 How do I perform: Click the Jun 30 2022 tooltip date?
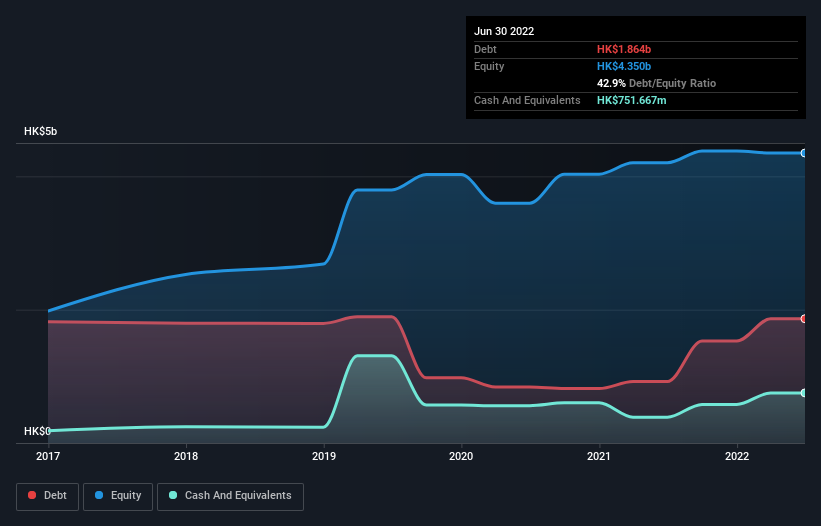pos(504,31)
